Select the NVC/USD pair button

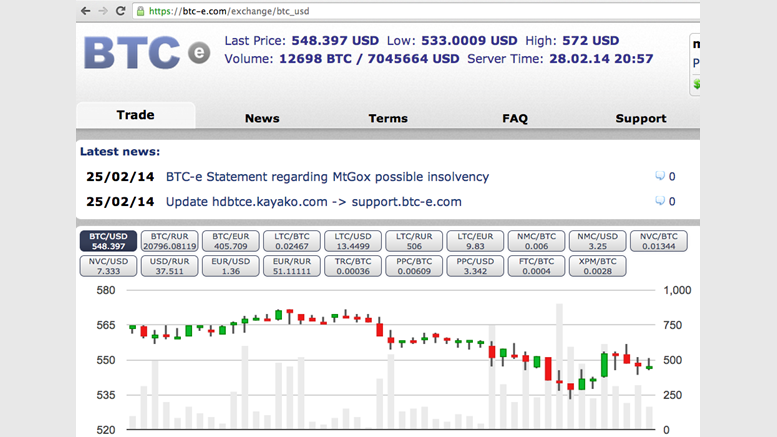click(x=108, y=266)
